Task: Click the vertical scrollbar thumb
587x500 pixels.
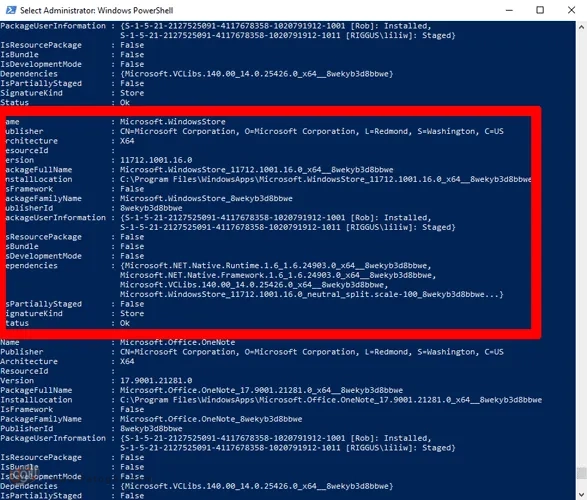Action: tap(581, 473)
